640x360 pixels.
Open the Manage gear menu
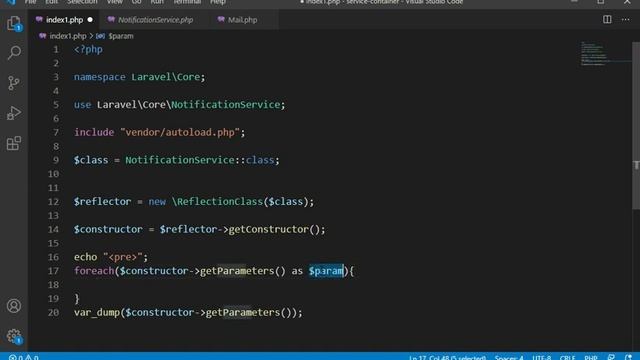pos(14,336)
